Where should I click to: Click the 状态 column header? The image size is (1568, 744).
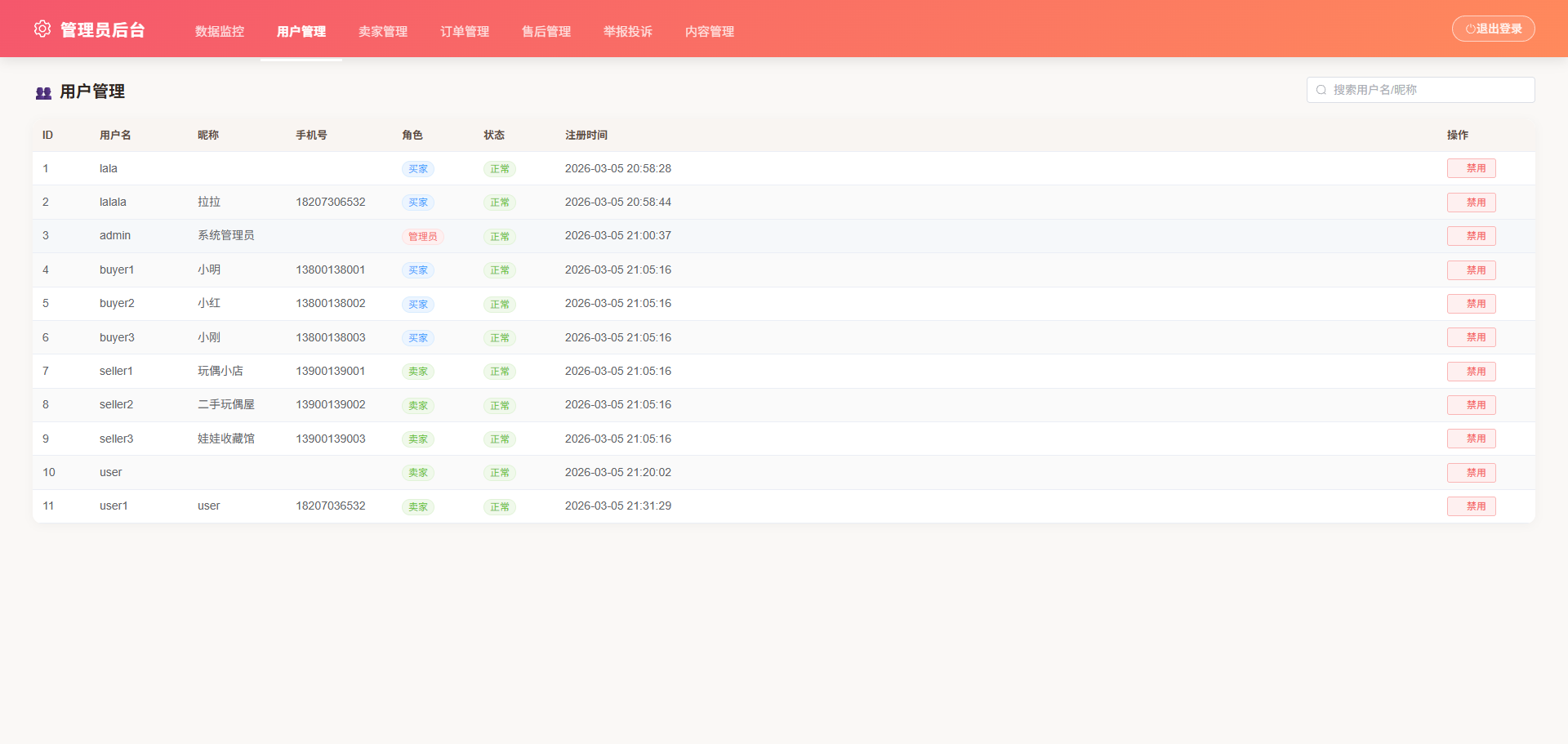(494, 135)
